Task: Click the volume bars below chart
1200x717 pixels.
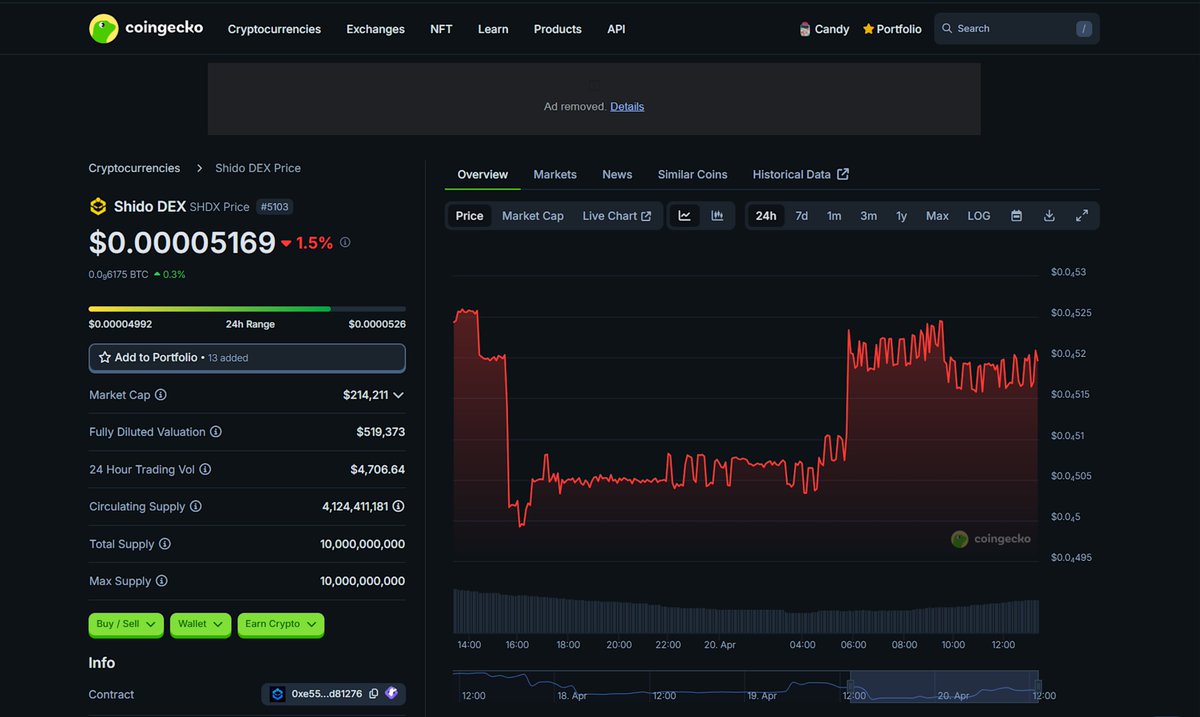Action: click(x=746, y=612)
